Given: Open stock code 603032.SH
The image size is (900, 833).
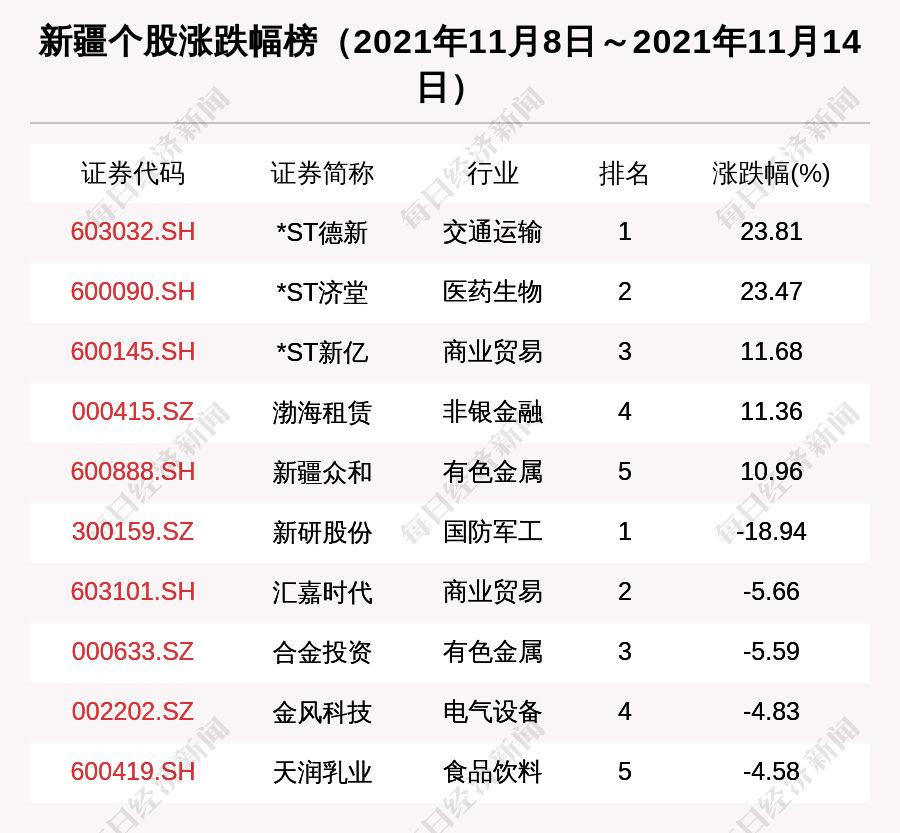Looking at the screenshot, I should coord(133,232).
